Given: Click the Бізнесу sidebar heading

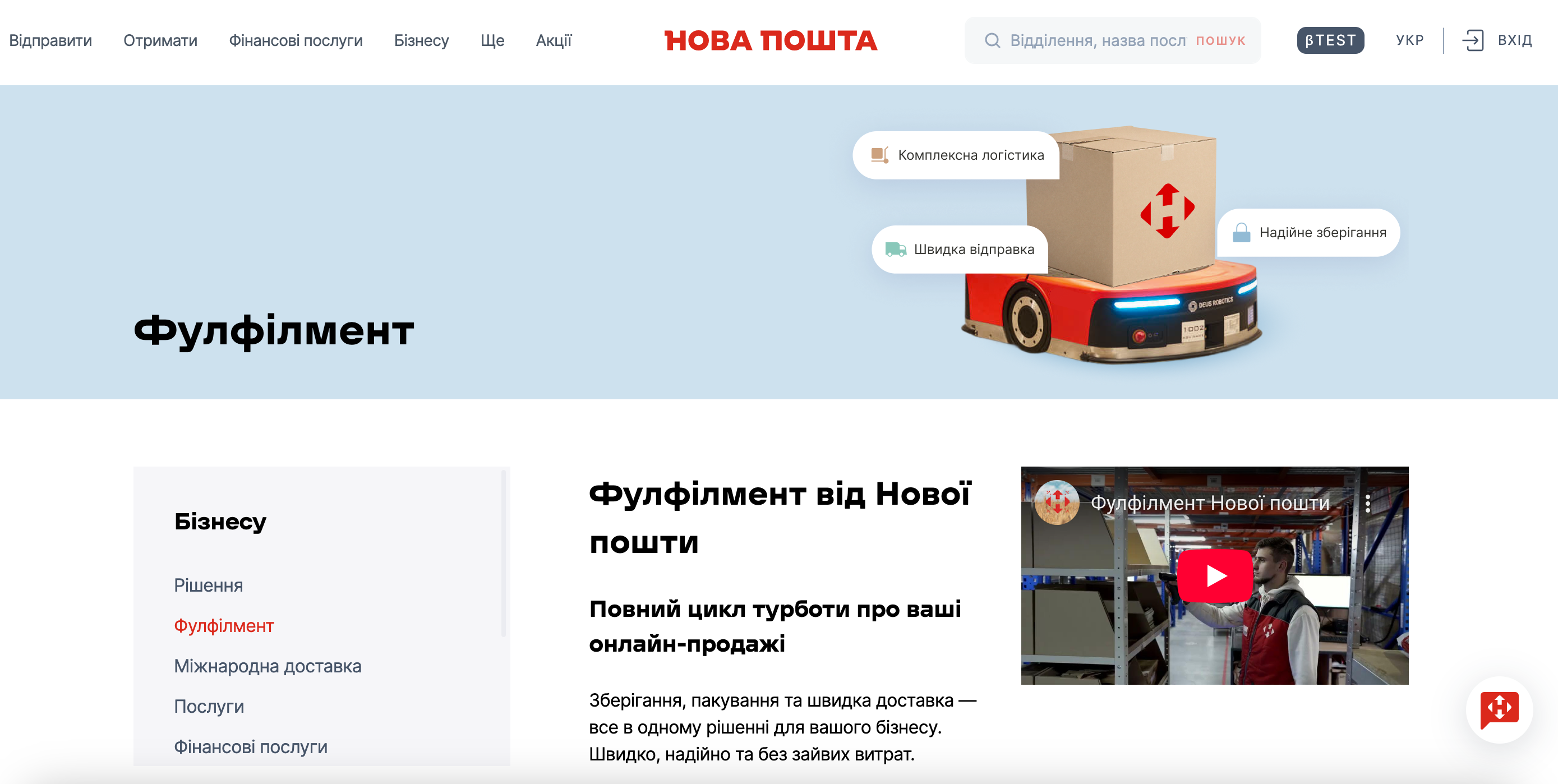Looking at the screenshot, I should pyautogui.click(x=220, y=521).
